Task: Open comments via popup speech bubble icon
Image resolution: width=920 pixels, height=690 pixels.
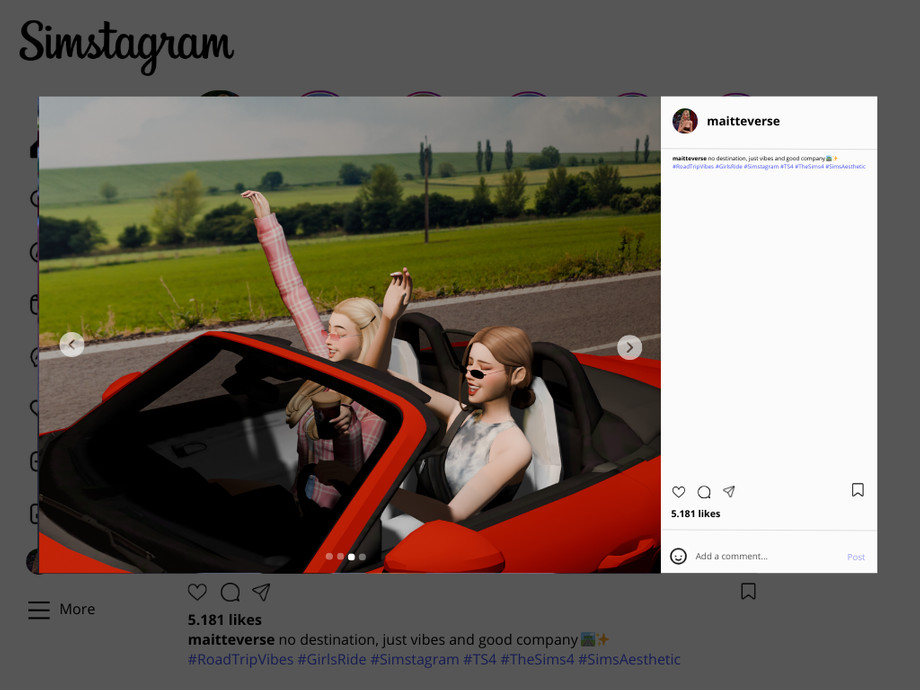Action: (704, 492)
